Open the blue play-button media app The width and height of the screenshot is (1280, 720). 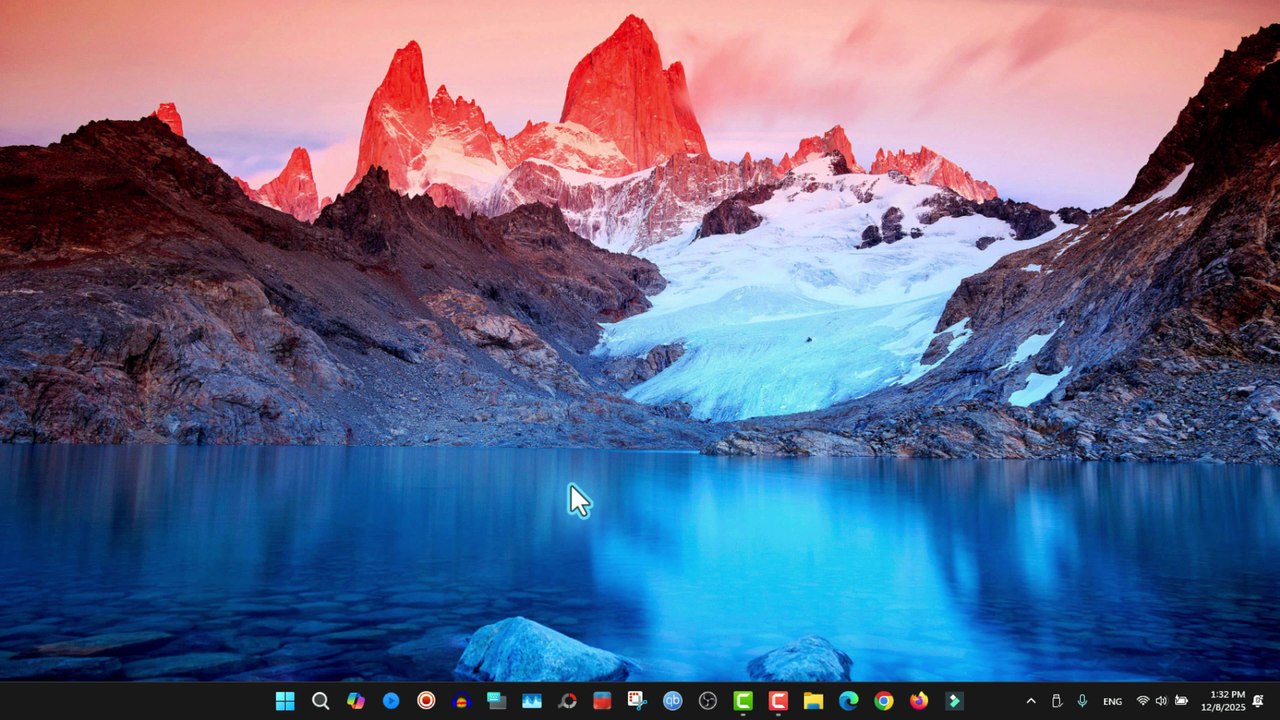point(391,701)
